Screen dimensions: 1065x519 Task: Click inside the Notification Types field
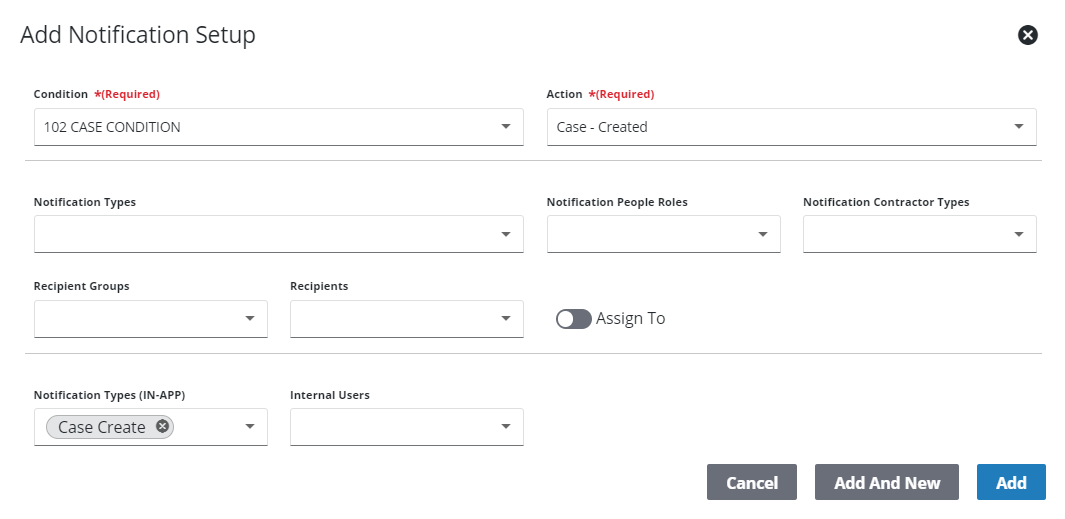point(278,234)
